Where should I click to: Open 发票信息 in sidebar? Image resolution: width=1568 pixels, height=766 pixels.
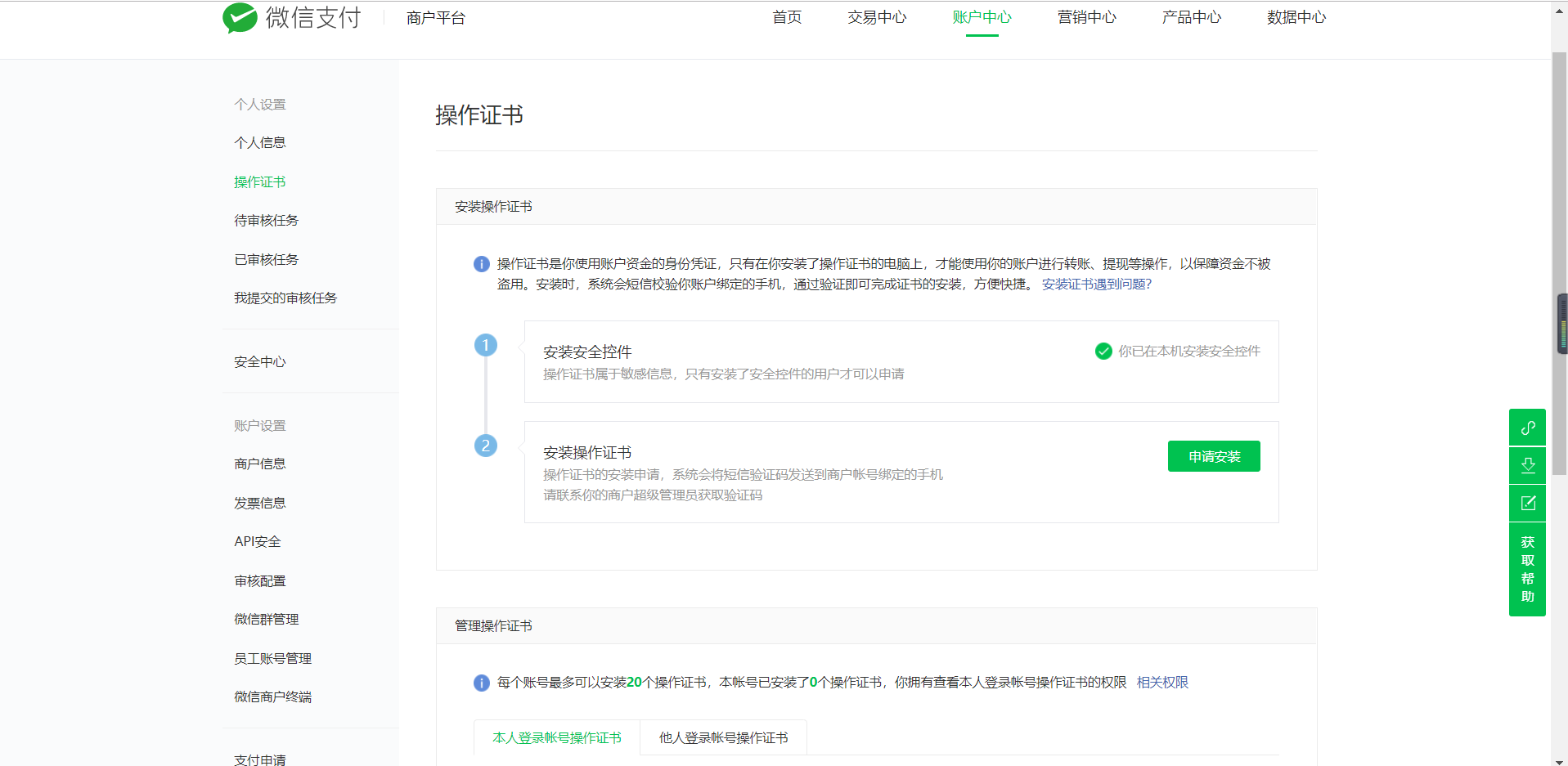(260, 504)
